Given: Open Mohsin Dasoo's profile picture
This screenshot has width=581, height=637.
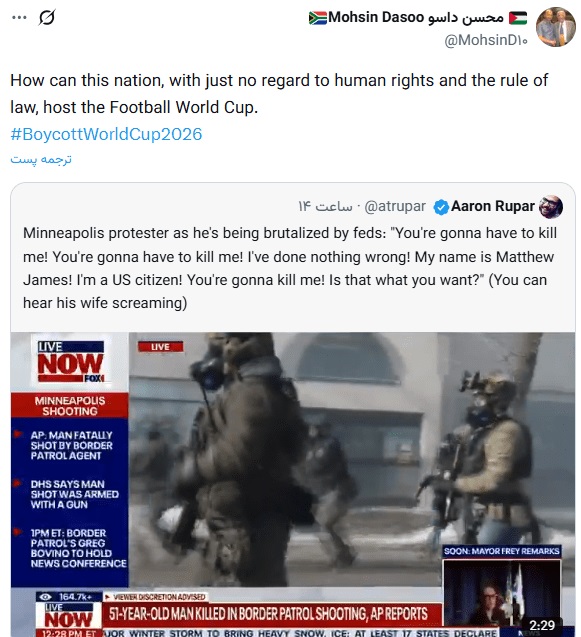Looking at the screenshot, I should tap(555, 27).
